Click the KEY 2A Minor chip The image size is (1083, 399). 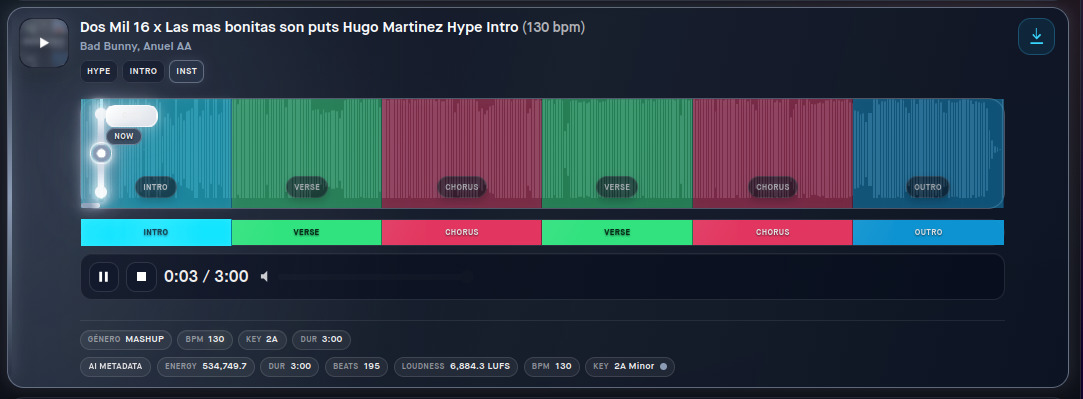click(629, 367)
